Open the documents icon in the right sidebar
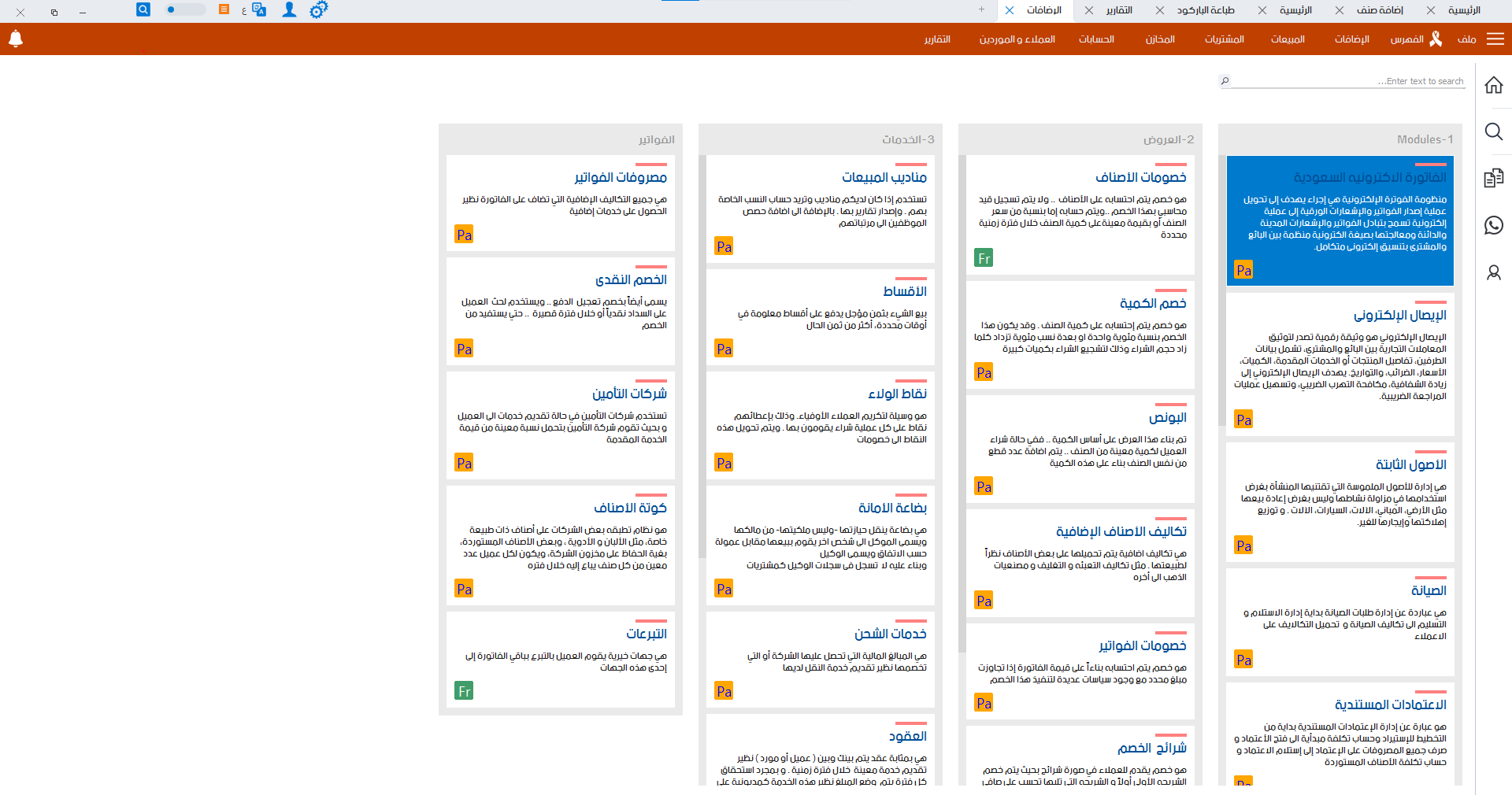 [x=1493, y=178]
